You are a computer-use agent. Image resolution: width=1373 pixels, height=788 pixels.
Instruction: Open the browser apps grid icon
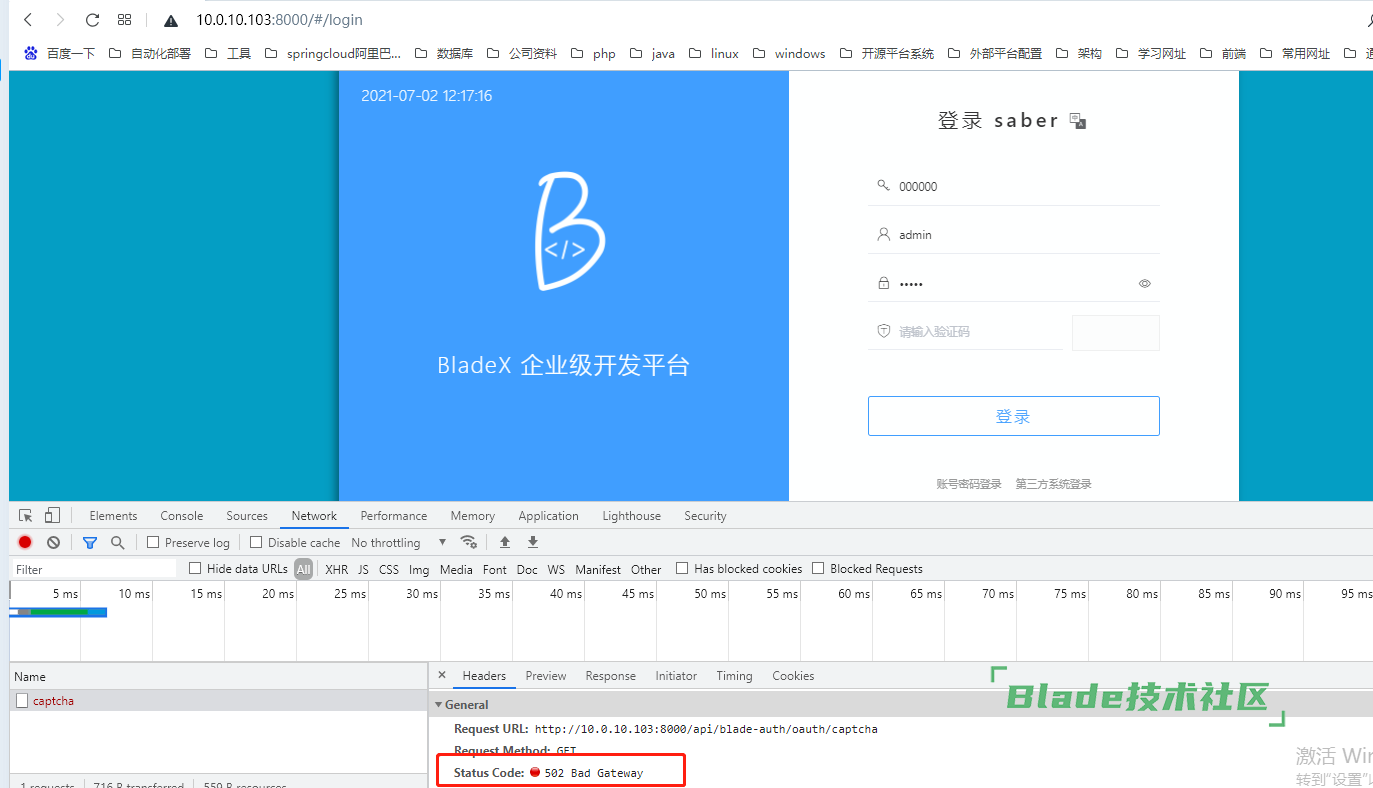125,20
